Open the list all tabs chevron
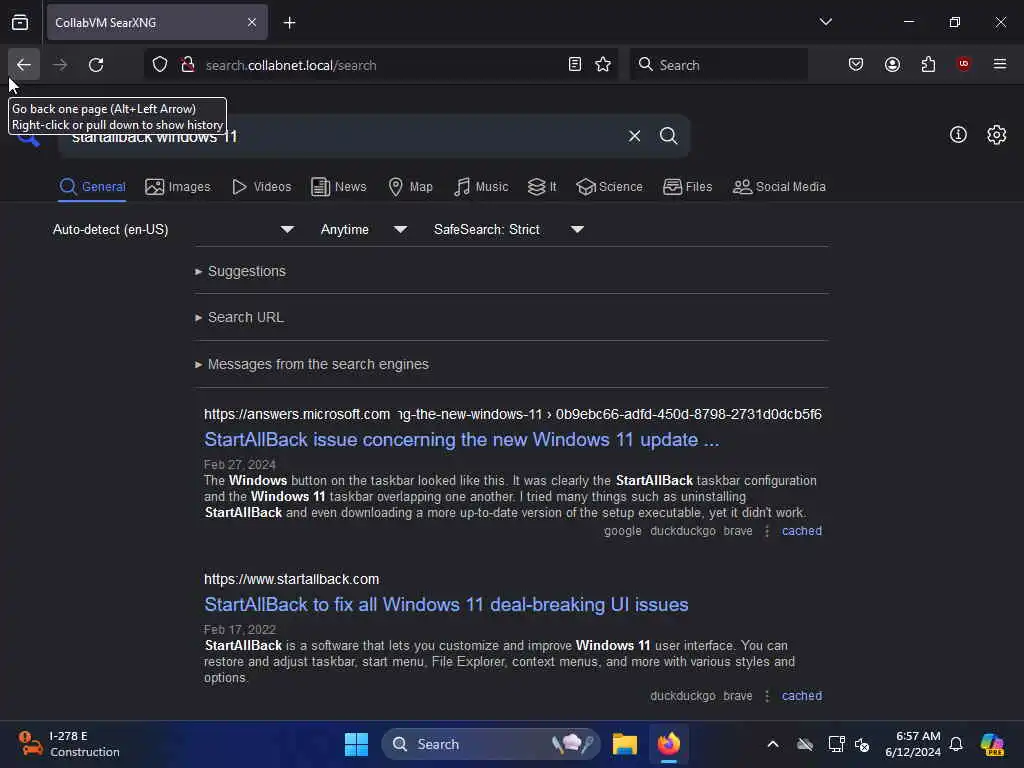Screen dimensions: 1024x768 pyautogui.click(x=825, y=22)
